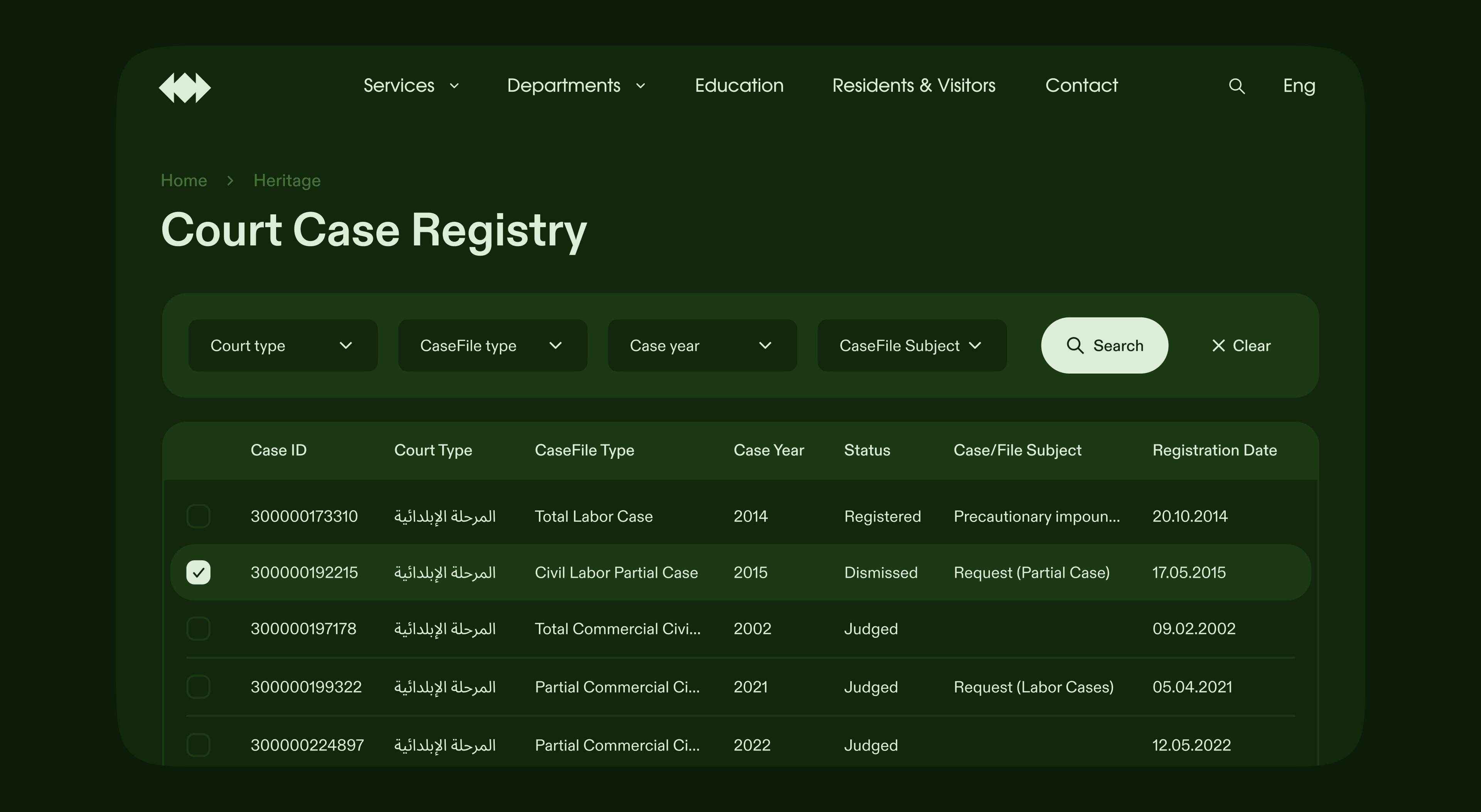Open the CaseFile Subject dropdown
This screenshot has height=812, width=1481.
[x=912, y=345]
